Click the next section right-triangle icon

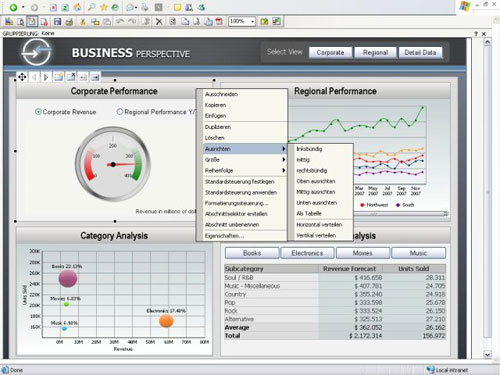46,77
